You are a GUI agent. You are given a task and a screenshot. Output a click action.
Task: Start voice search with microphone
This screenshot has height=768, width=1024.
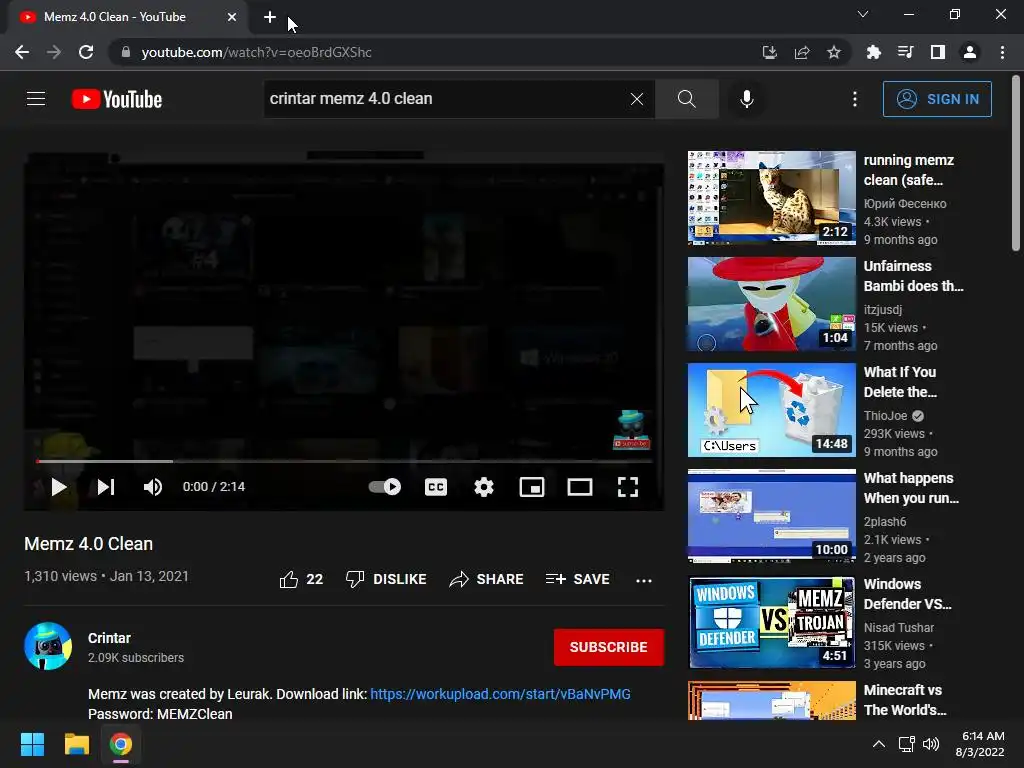click(746, 99)
